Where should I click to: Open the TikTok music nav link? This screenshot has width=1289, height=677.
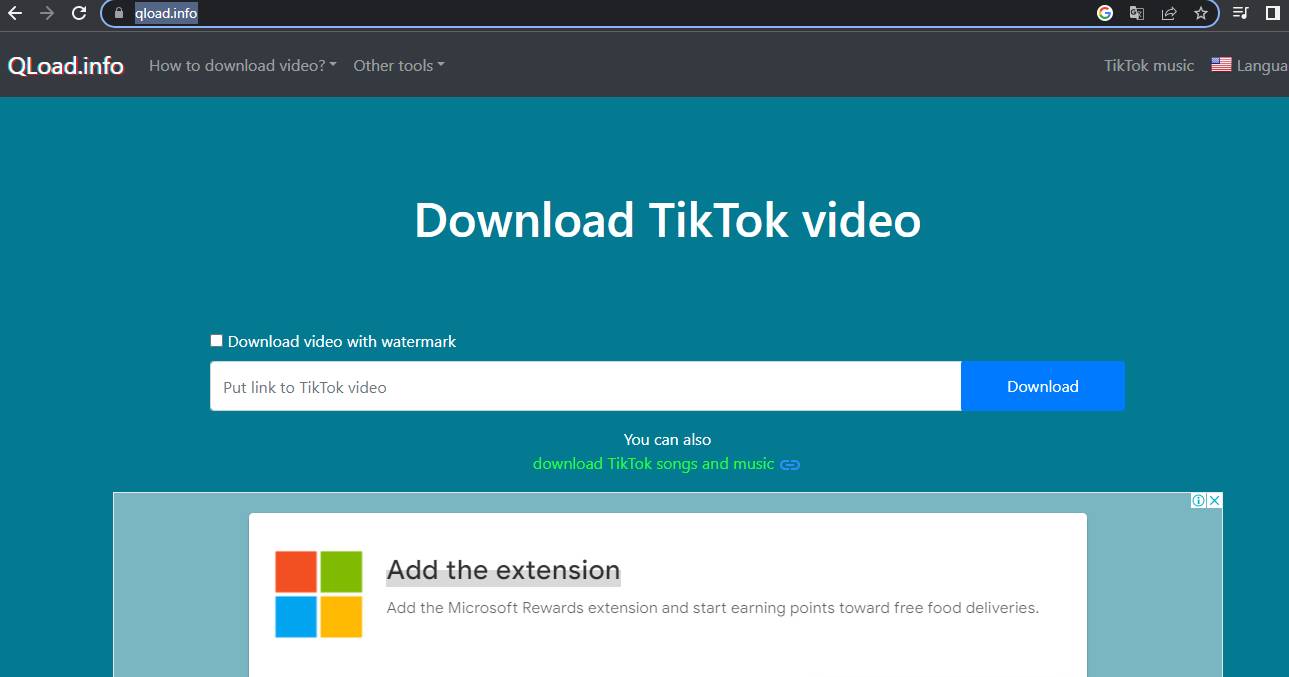click(x=1149, y=65)
